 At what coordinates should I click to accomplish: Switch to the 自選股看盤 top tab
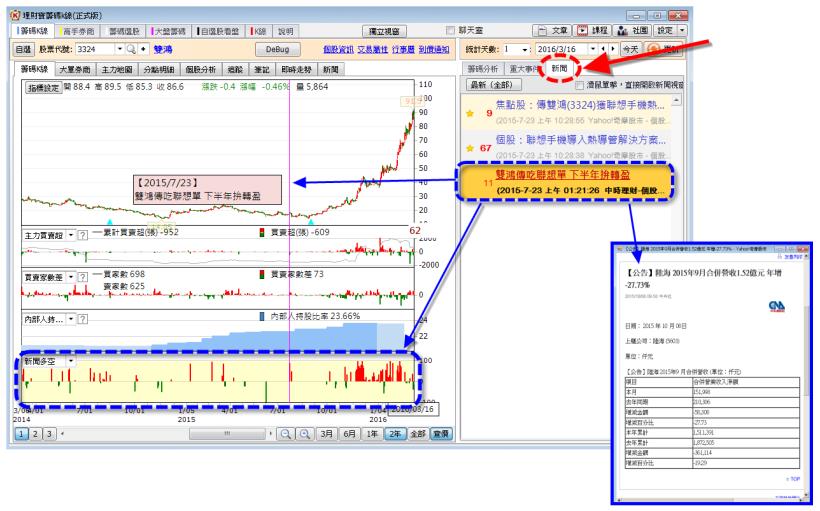[219, 31]
